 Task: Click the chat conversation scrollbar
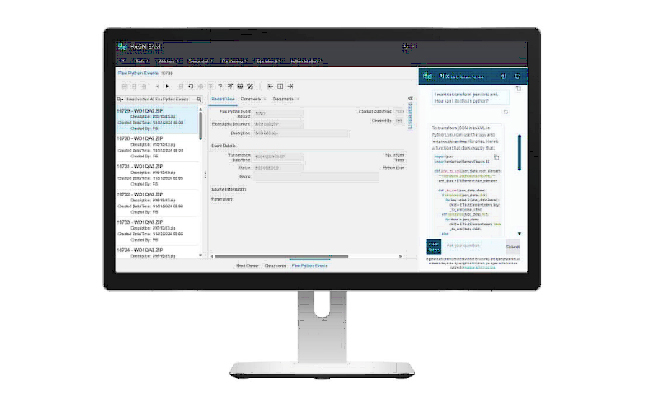coord(519,152)
